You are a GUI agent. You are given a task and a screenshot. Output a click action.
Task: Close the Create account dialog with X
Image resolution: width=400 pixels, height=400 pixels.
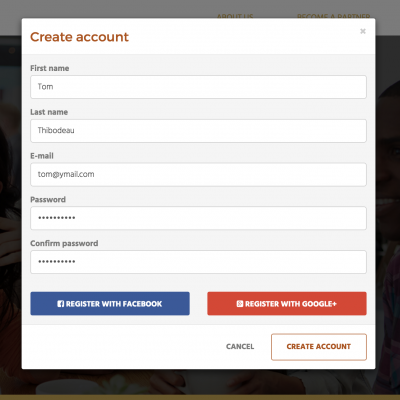(363, 31)
